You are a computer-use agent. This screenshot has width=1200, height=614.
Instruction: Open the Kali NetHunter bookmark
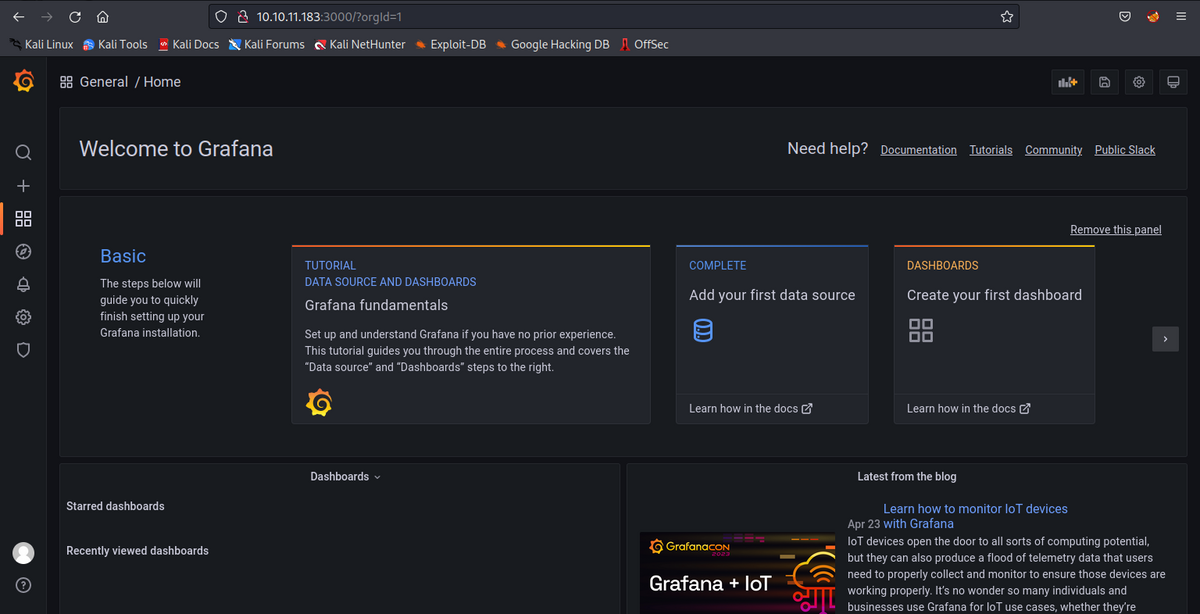[360, 44]
